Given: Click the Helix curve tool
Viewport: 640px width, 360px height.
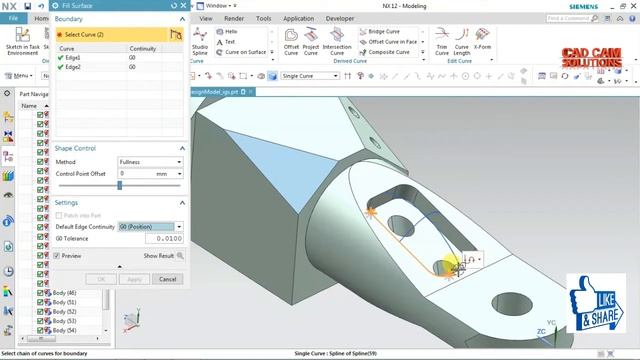Looking at the screenshot, I should [227, 31].
